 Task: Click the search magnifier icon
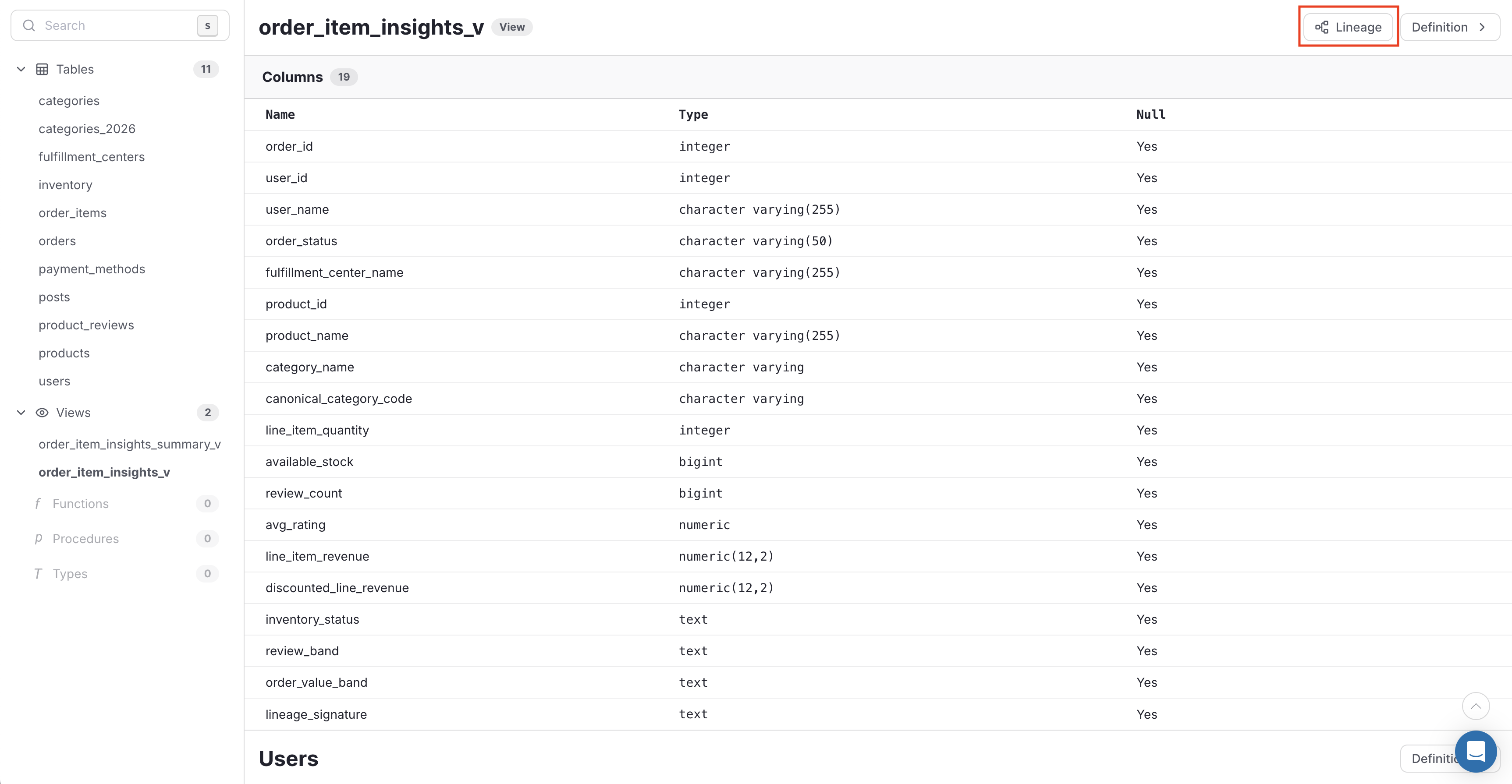click(29, 25)
